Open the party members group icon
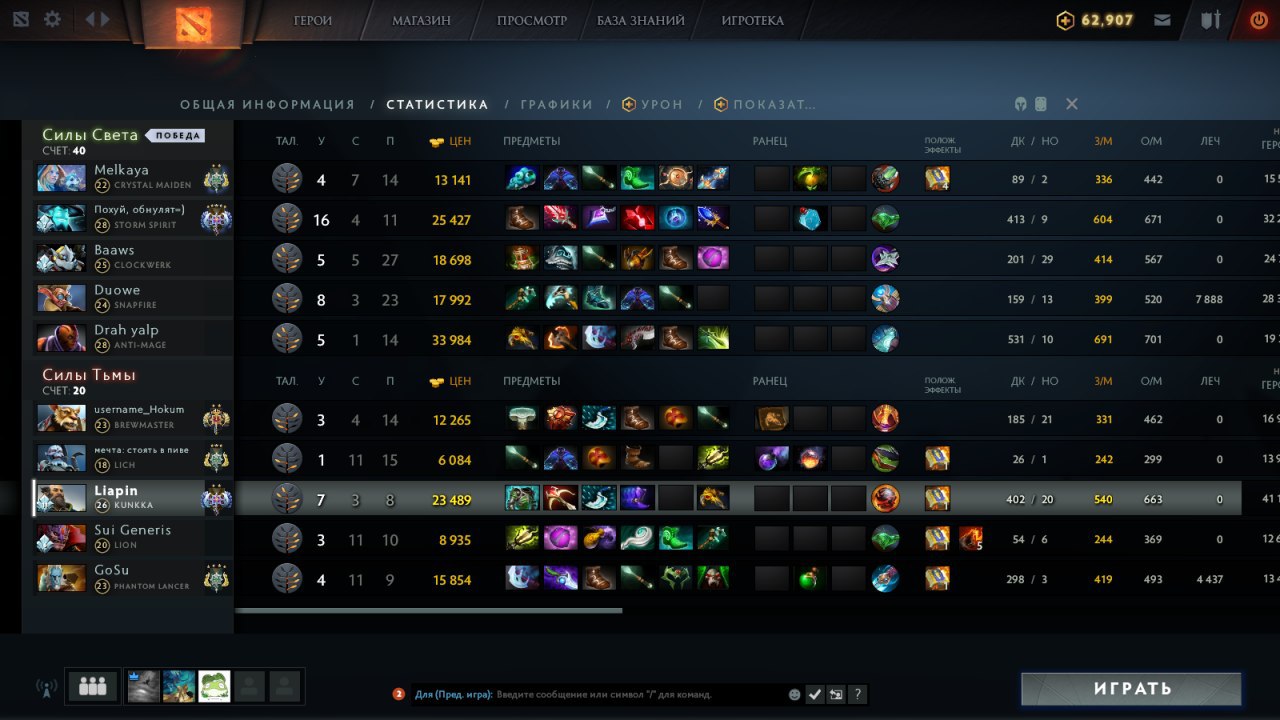1280x720 pixels. tap(93, 686)
